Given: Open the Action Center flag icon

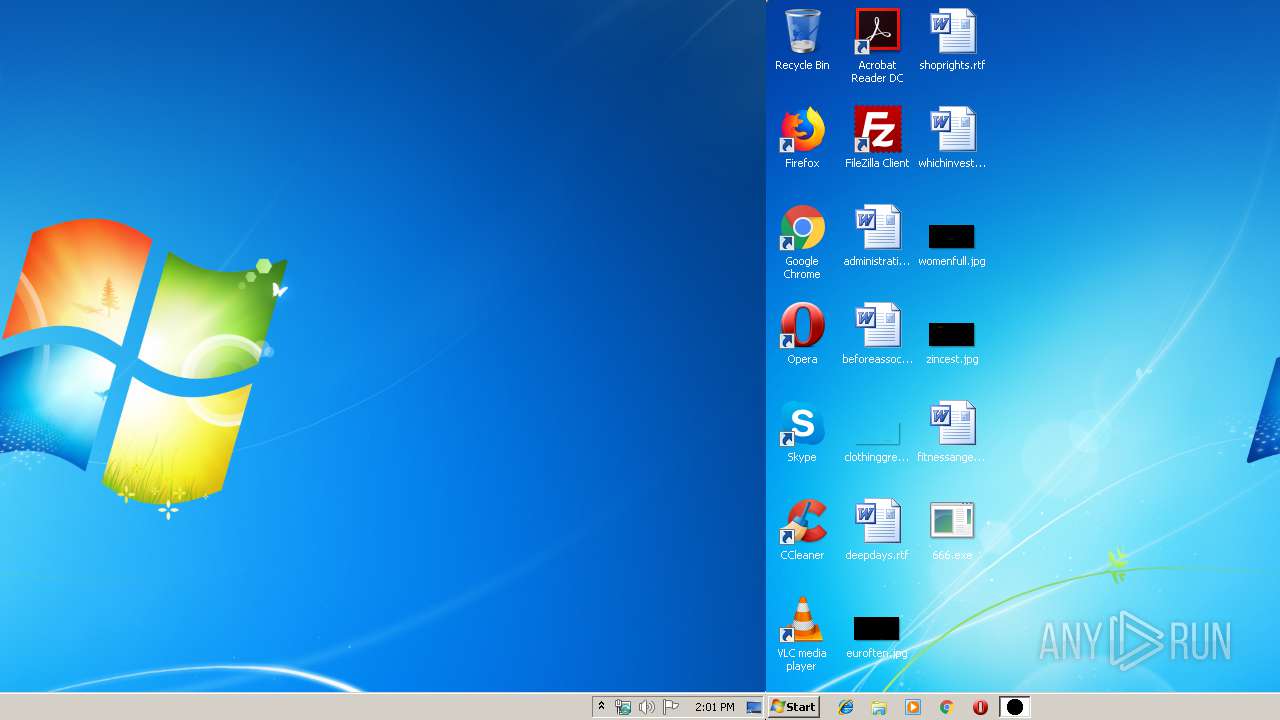Looking at the screenshot, I should (x=671, y=707).
